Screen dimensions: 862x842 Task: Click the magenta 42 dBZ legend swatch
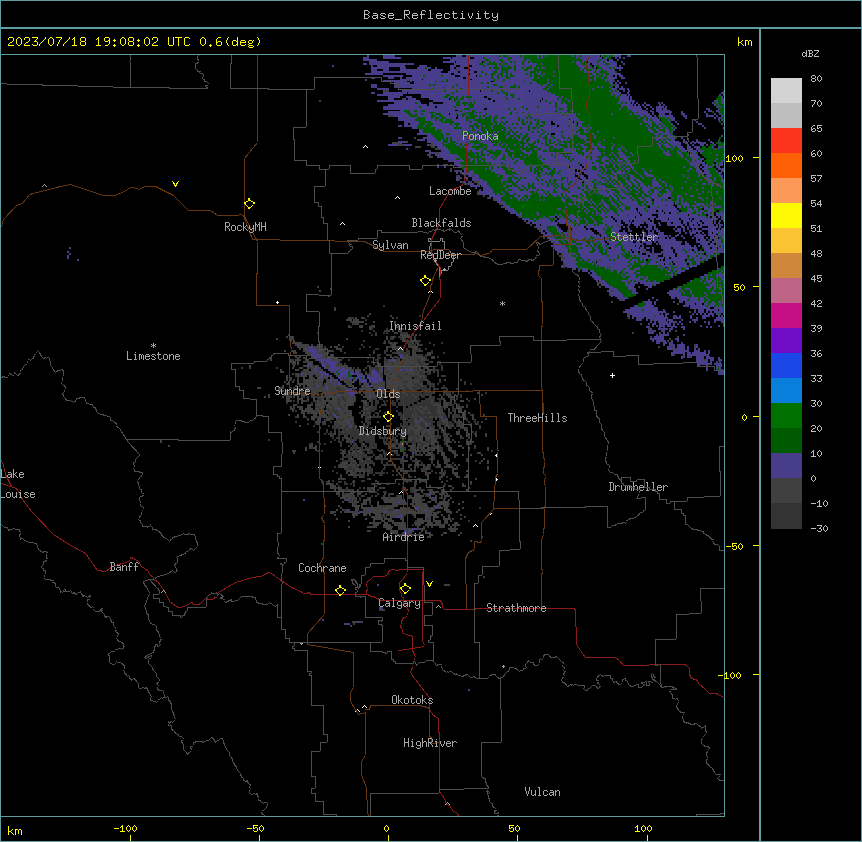pyautogui.click(x=786, y=315)
